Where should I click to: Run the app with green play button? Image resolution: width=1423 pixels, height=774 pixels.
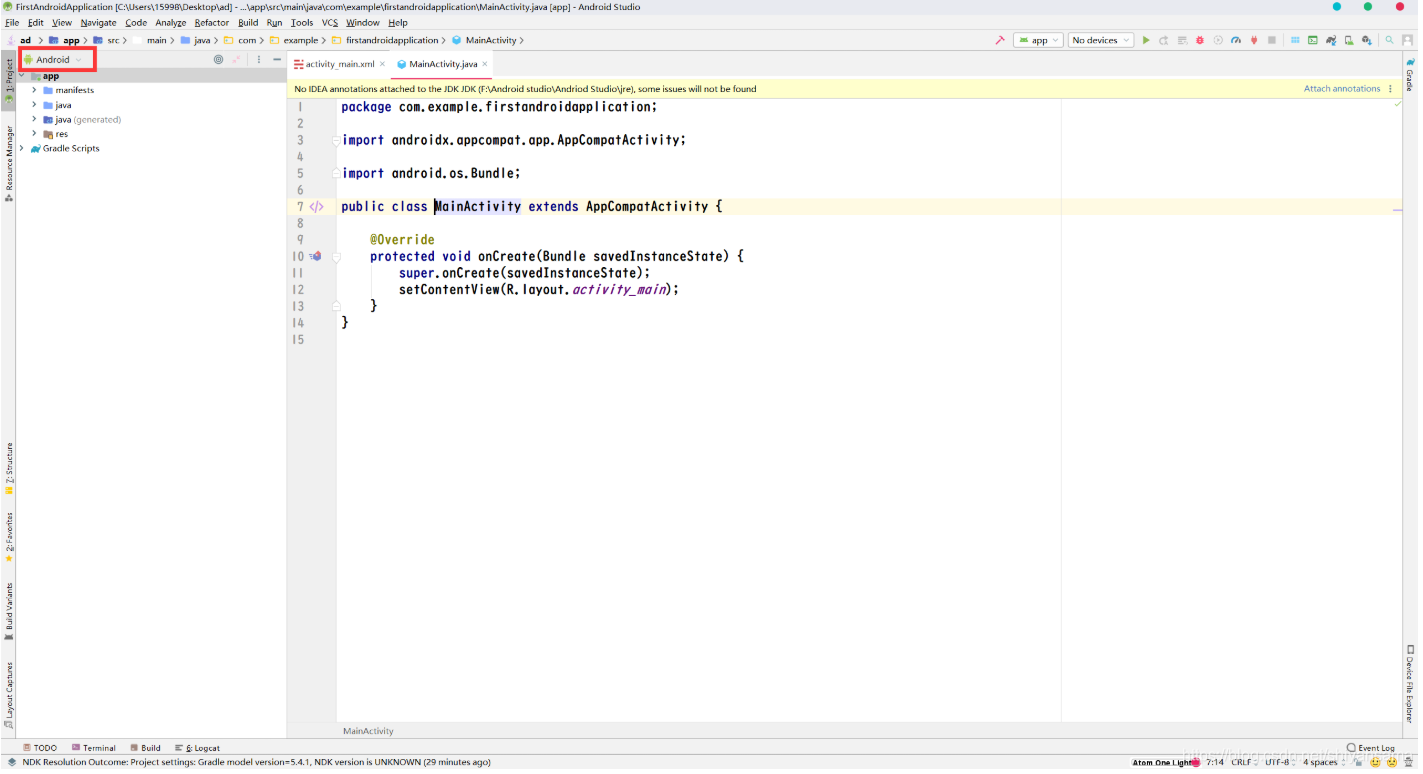coord(1146,40)
